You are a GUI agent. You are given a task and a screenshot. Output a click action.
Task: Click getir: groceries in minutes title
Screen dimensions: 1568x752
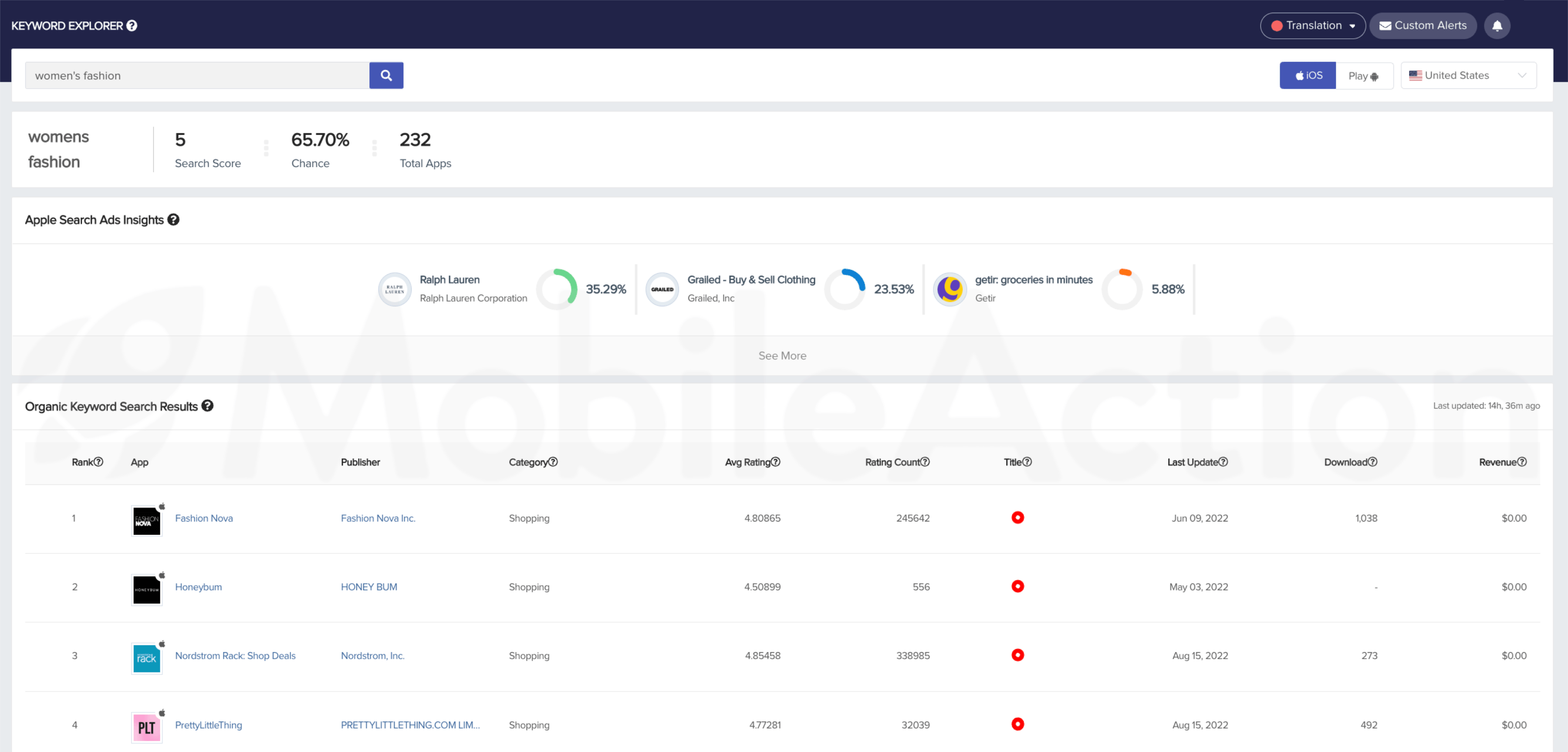1034,279
